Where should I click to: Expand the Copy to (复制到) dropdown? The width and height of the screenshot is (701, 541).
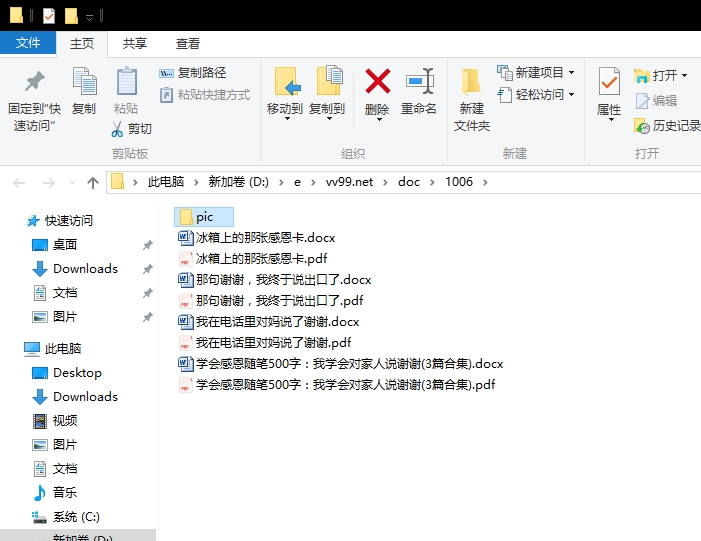click(329, 119)
